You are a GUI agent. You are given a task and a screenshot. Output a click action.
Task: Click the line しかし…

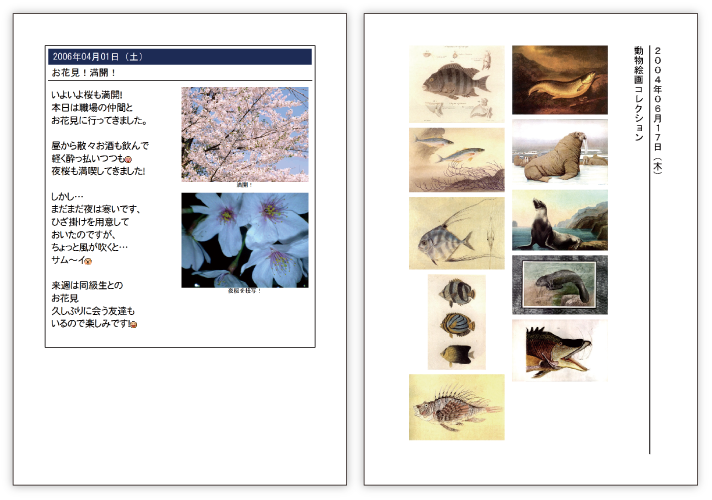click(x=67, y=197)
